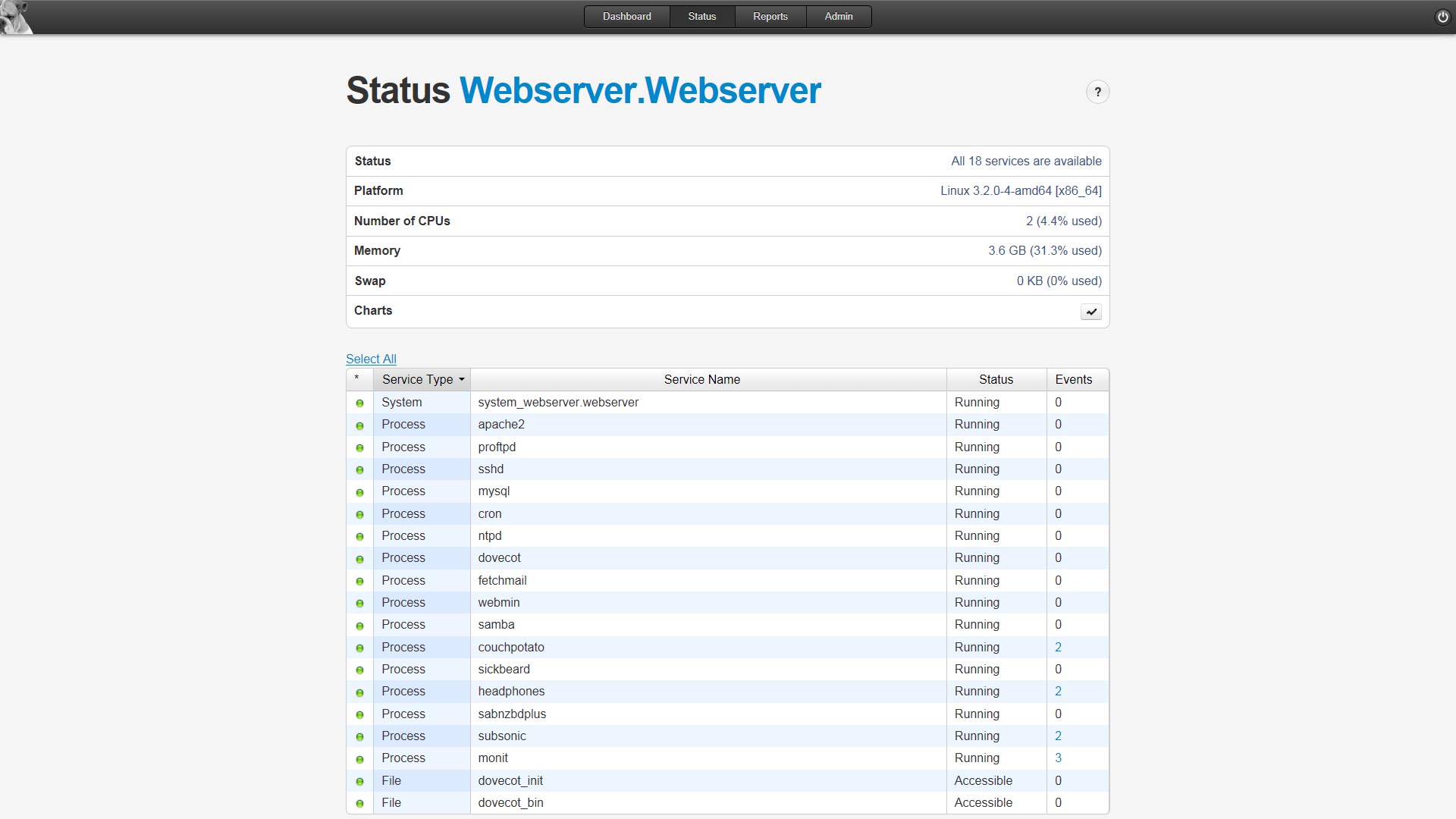Open the Dashboard tab
This screenshot has width=1456, height=819.
(x=626, y=17)
